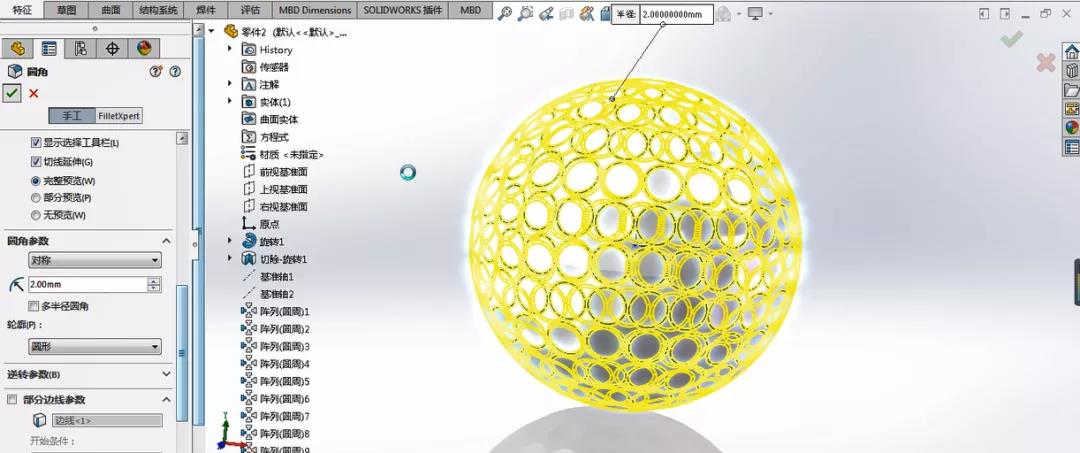Screen dimensions: 1080x453
Task: Switch to the MBD Dimensions tab
Action: (x=315, y=10)
